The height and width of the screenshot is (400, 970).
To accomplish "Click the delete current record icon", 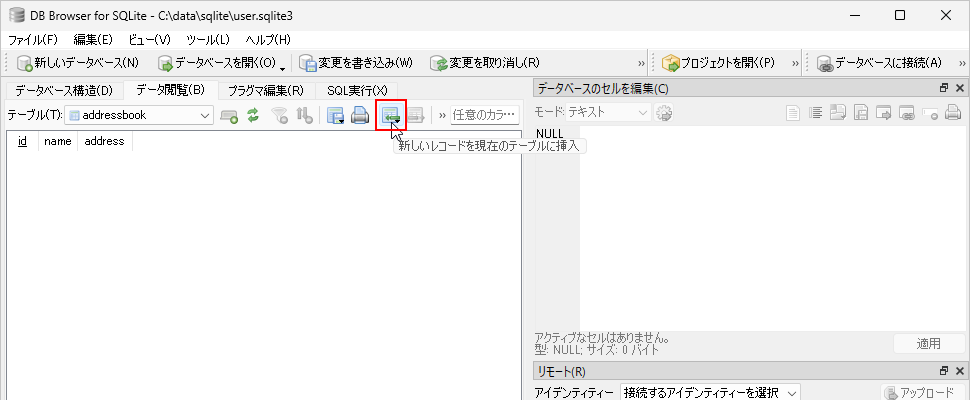I will coord(415,115).
